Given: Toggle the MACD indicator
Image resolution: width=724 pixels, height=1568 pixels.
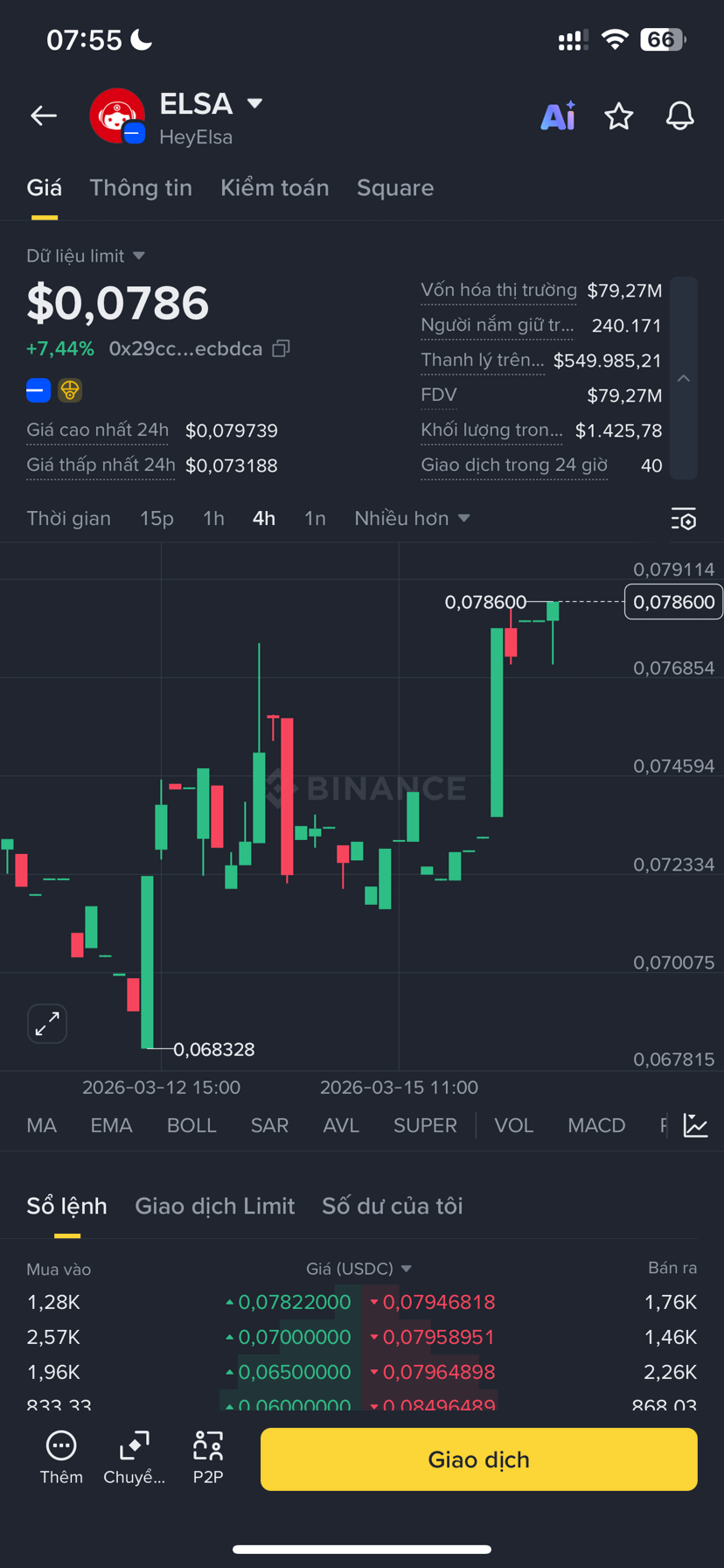Looking at the screenshot, I should click(596, 1125).
